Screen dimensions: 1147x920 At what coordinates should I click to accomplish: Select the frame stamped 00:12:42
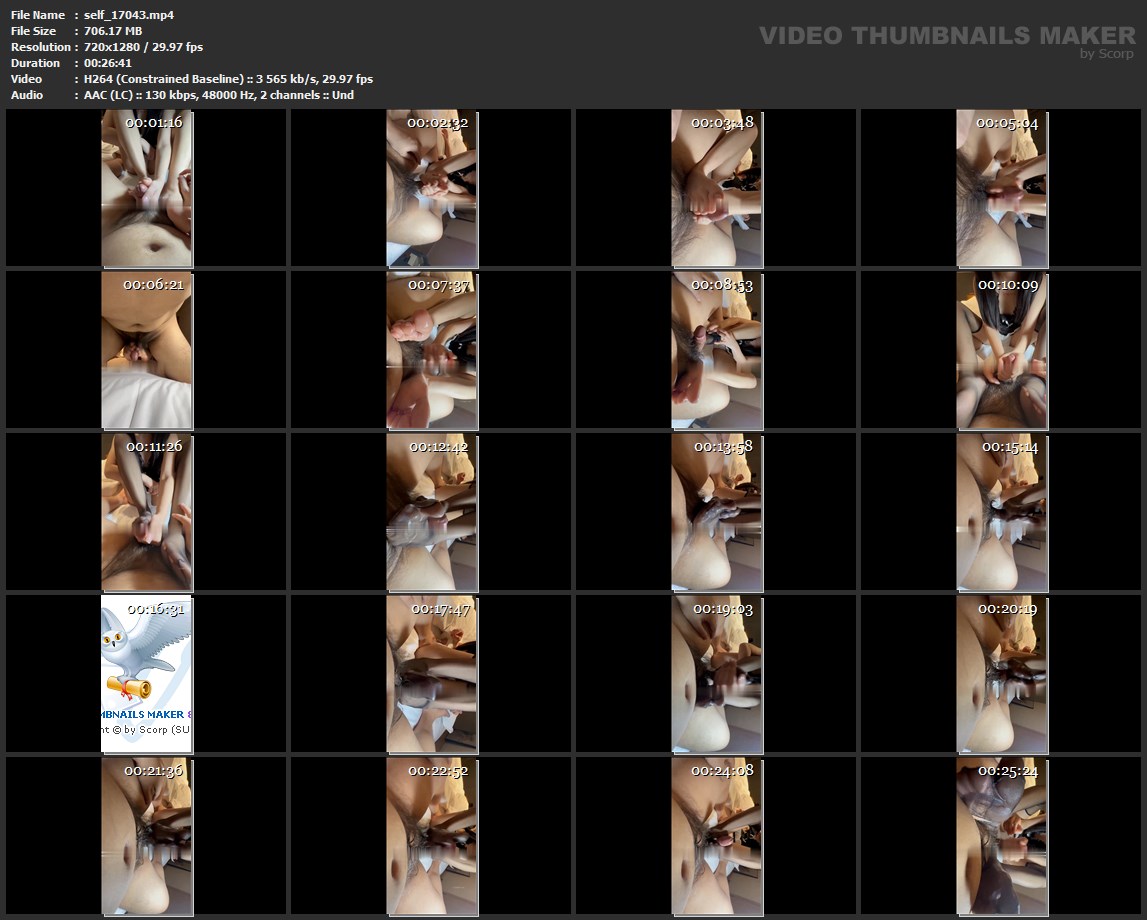[431, 512]
